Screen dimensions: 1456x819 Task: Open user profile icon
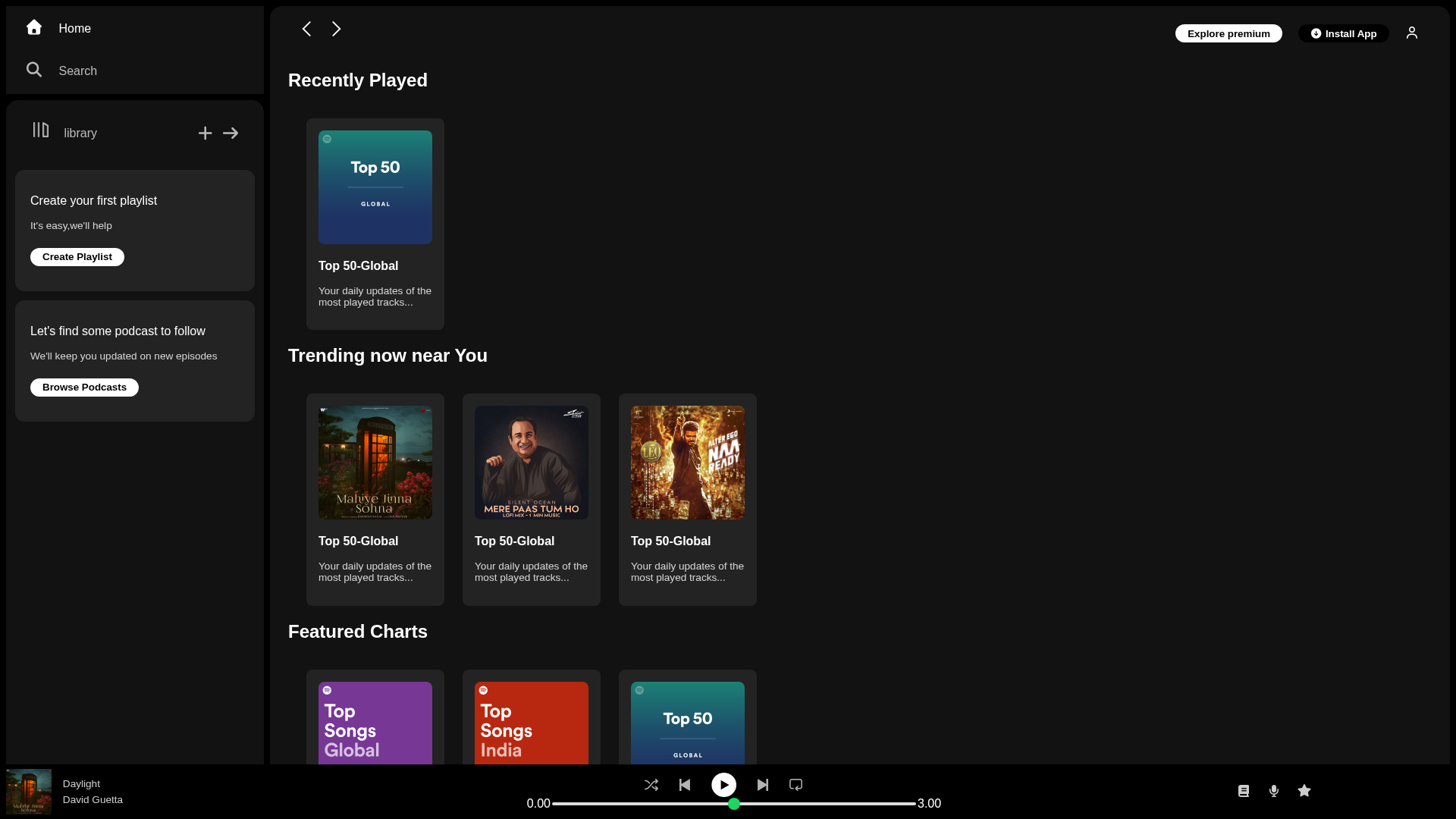pyautogui.click(x=1412, y=33)
